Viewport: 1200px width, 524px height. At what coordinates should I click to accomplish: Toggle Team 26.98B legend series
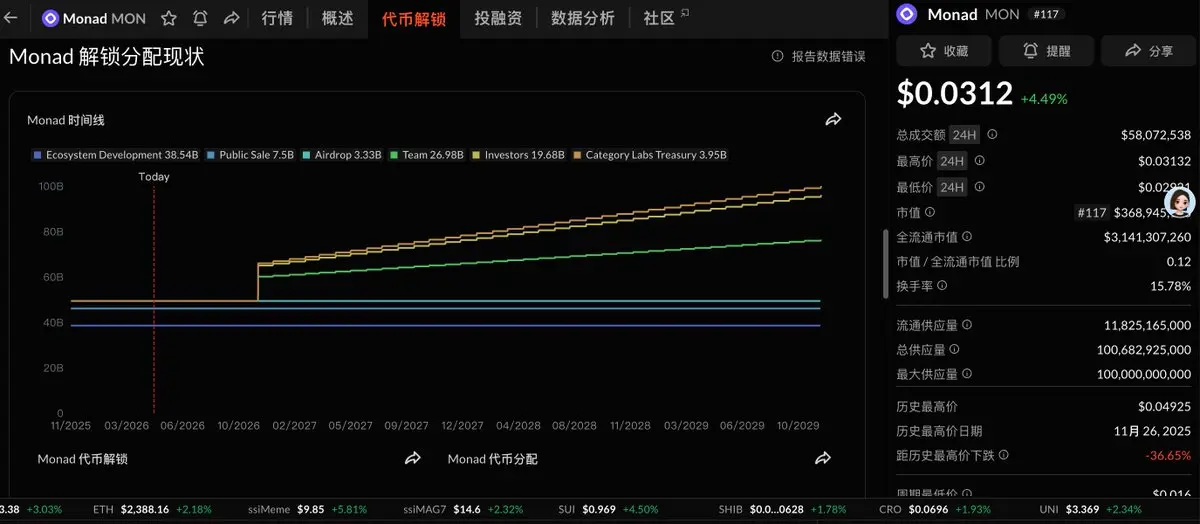(x=427, y=155)
